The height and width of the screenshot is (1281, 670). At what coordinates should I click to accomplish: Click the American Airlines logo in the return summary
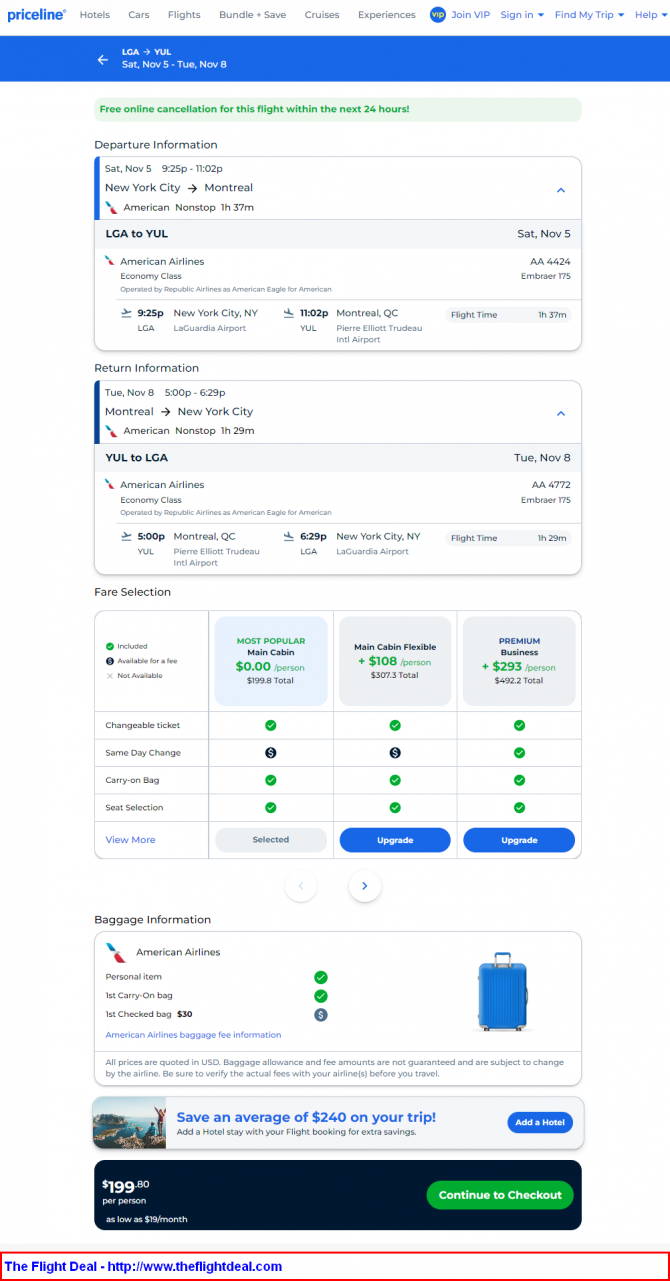tap(113, 431)
